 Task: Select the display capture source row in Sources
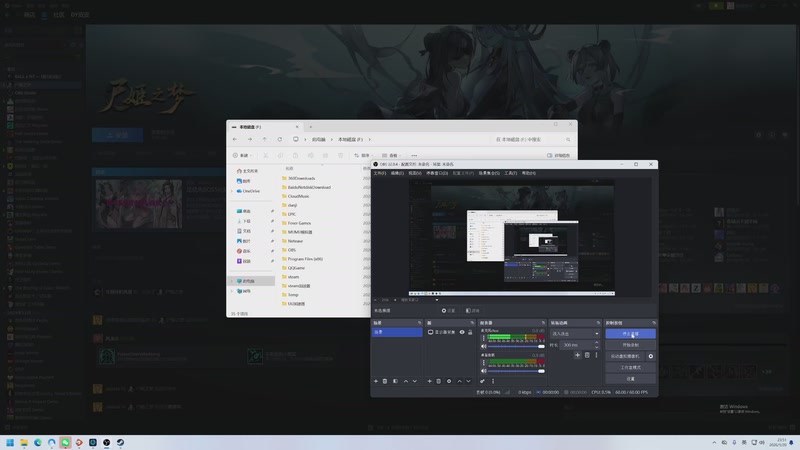(x=450, y=332)
